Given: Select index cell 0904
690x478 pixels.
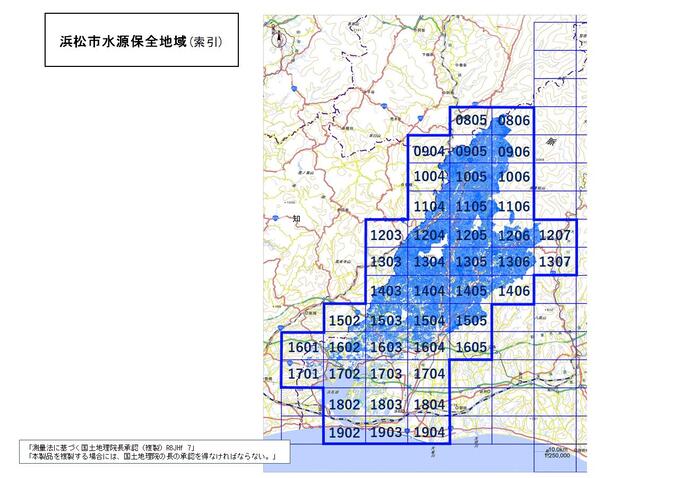Looking at the screenshot, I should click(x=429, y=150).
